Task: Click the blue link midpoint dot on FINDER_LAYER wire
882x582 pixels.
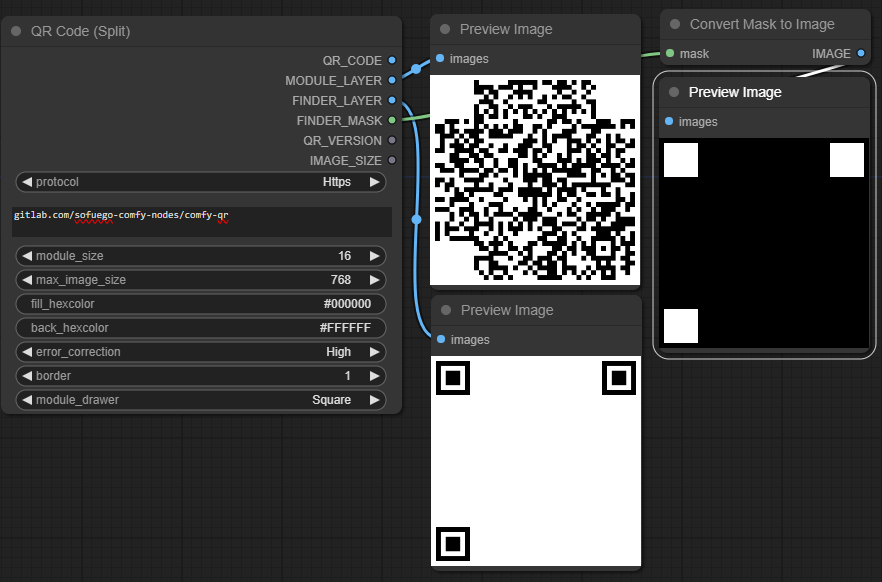Action: (x=417, y=219)
